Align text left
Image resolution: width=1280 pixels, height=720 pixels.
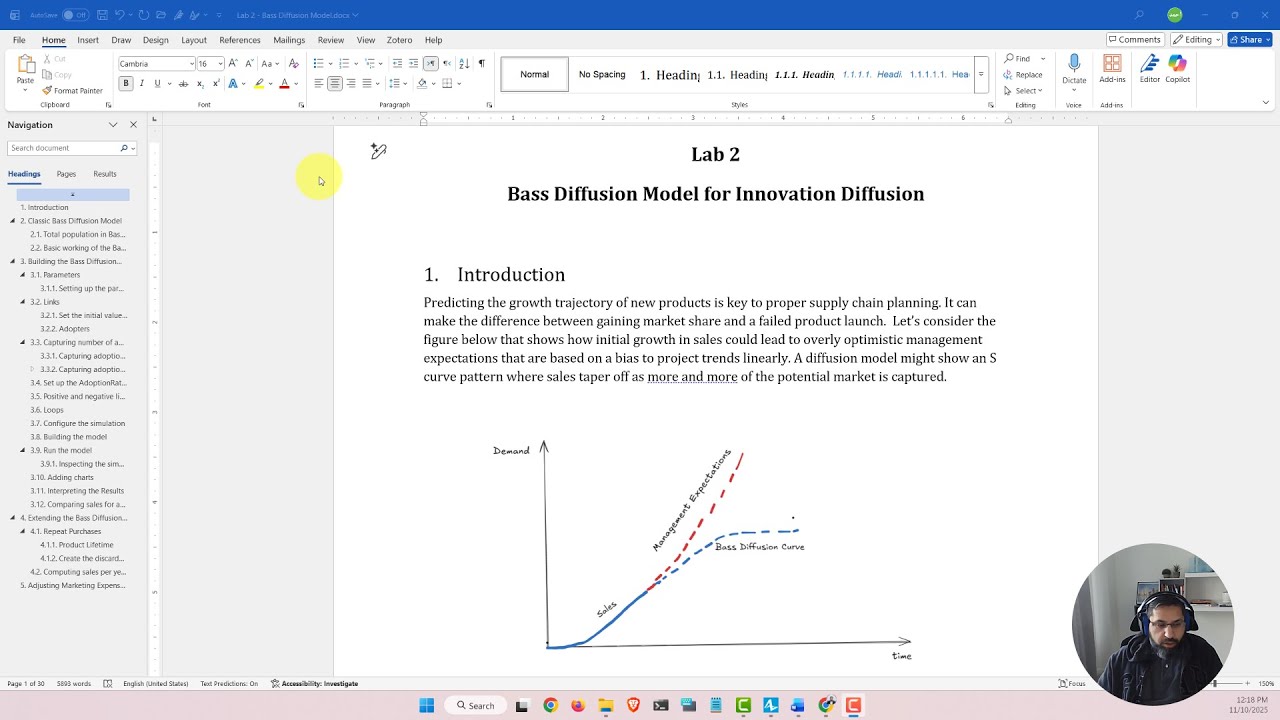[319, 83]
